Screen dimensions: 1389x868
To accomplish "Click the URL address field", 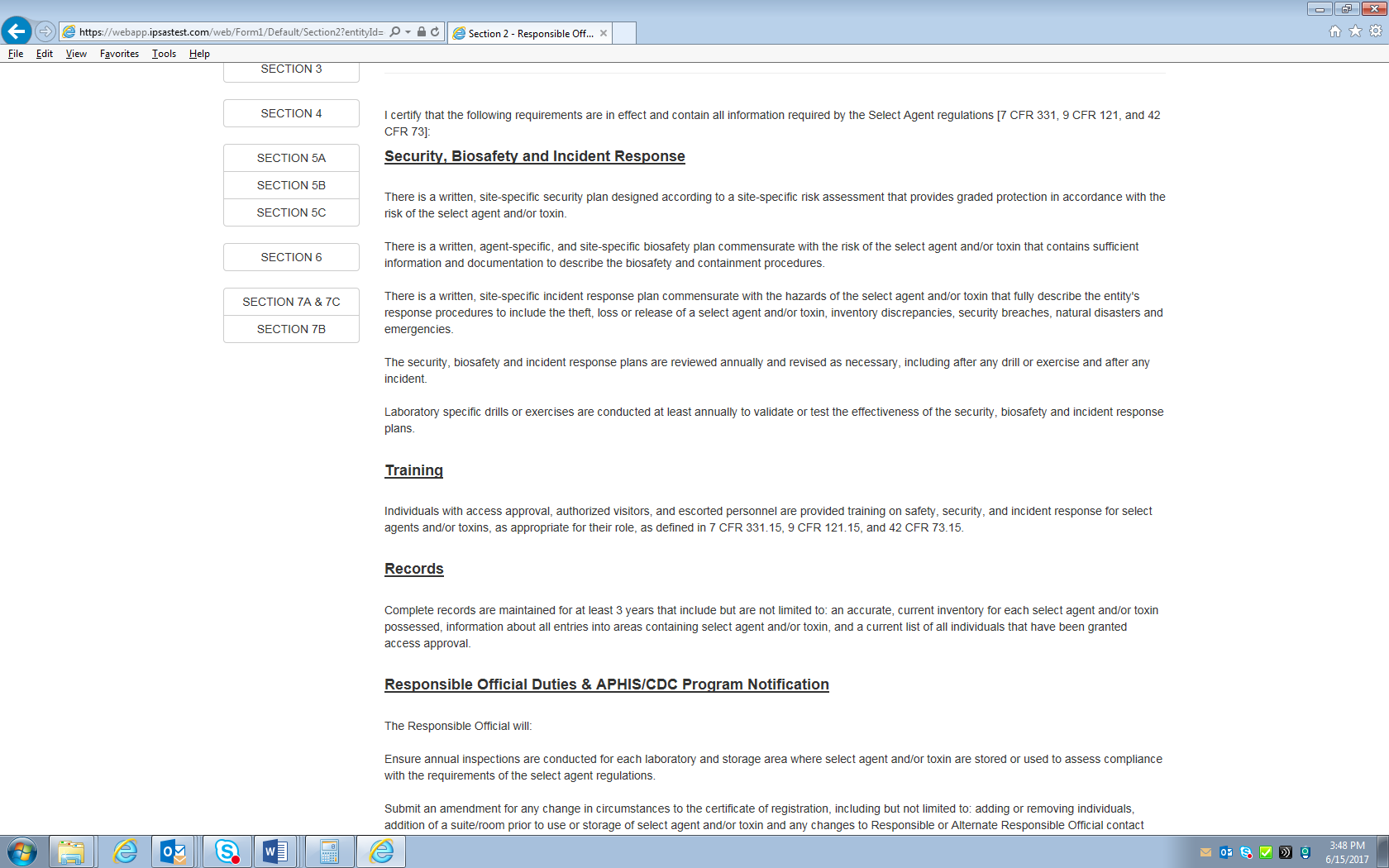I will (x=231, y=31).
